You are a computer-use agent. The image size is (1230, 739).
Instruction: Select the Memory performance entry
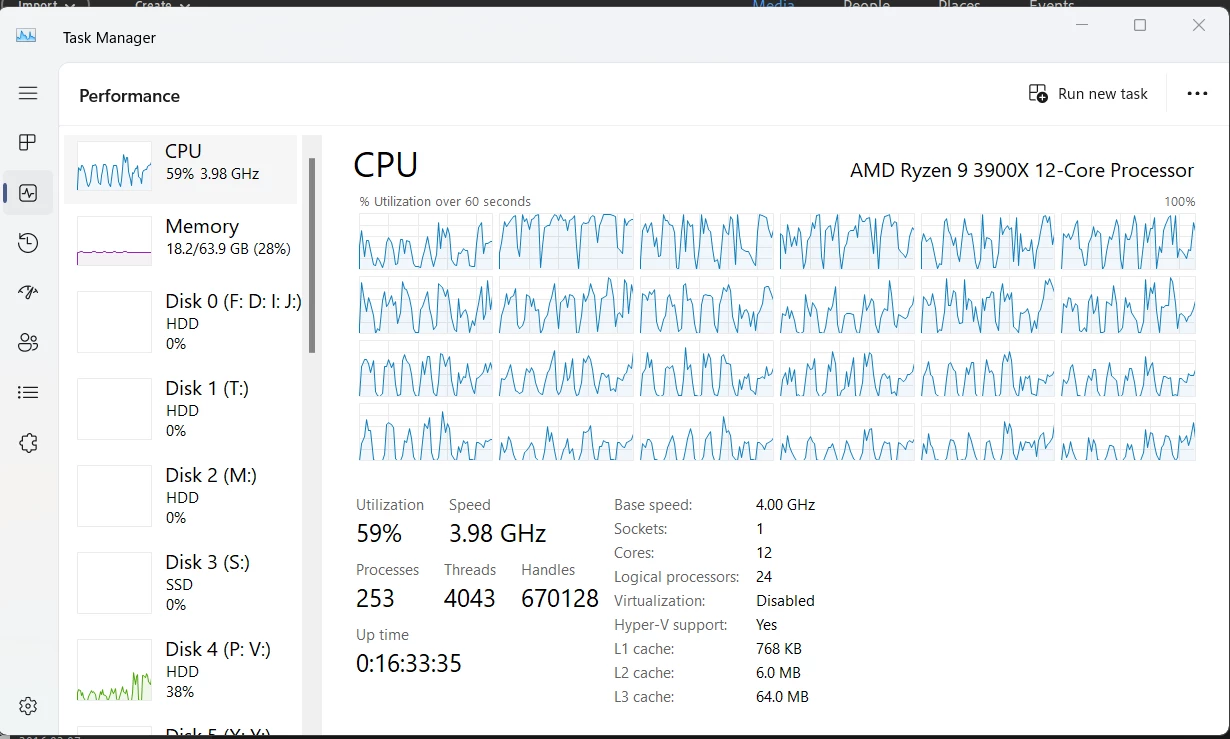coord(180,240)
